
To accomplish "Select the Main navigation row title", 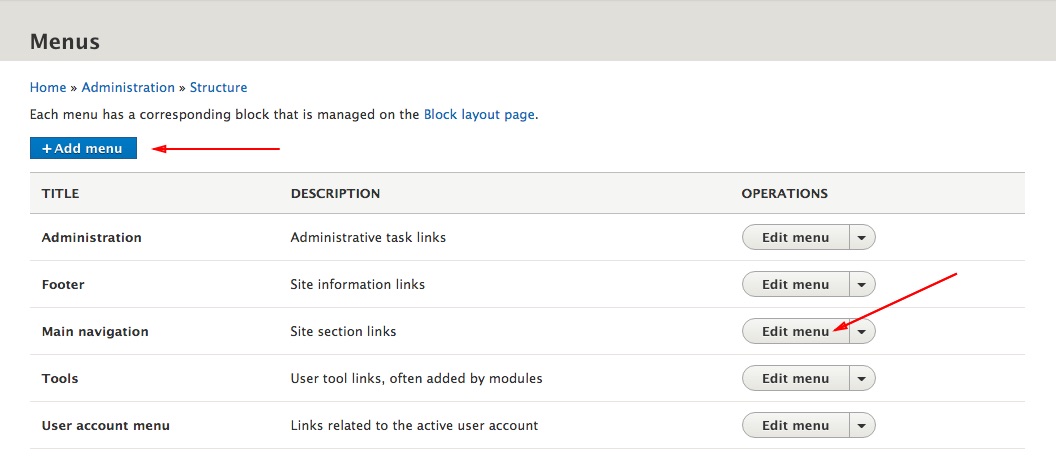I will [x=95, y=331].
